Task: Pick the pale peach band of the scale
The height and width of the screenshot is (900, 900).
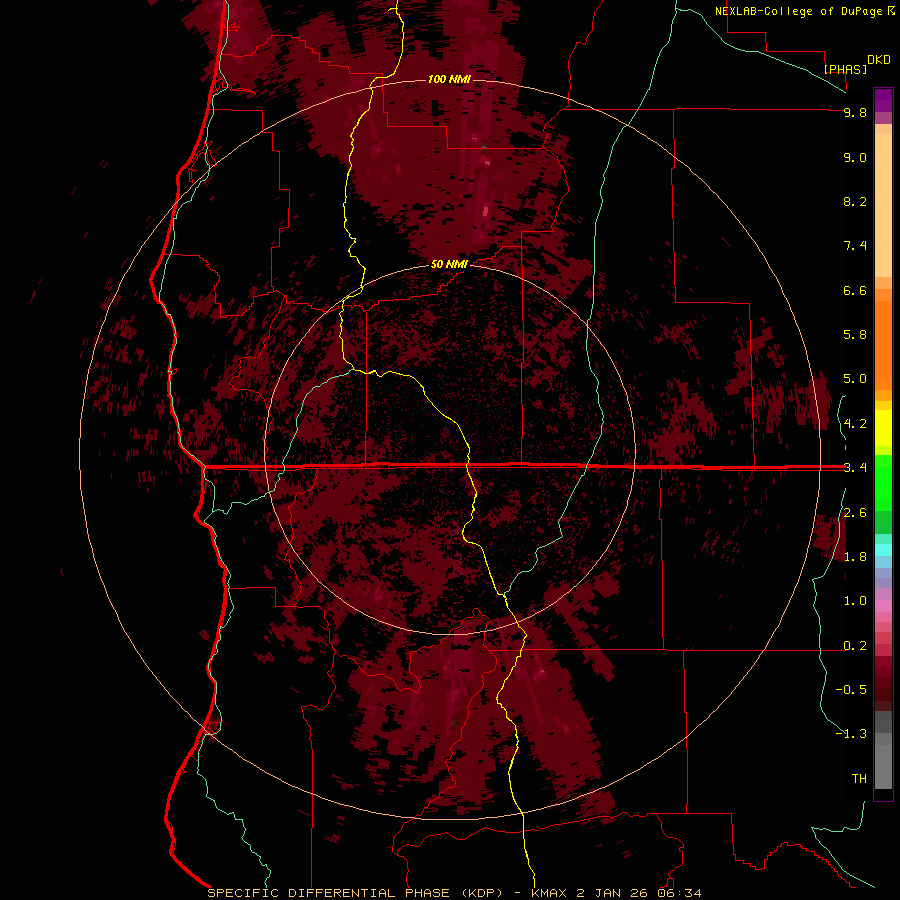Action: [883, 205]
